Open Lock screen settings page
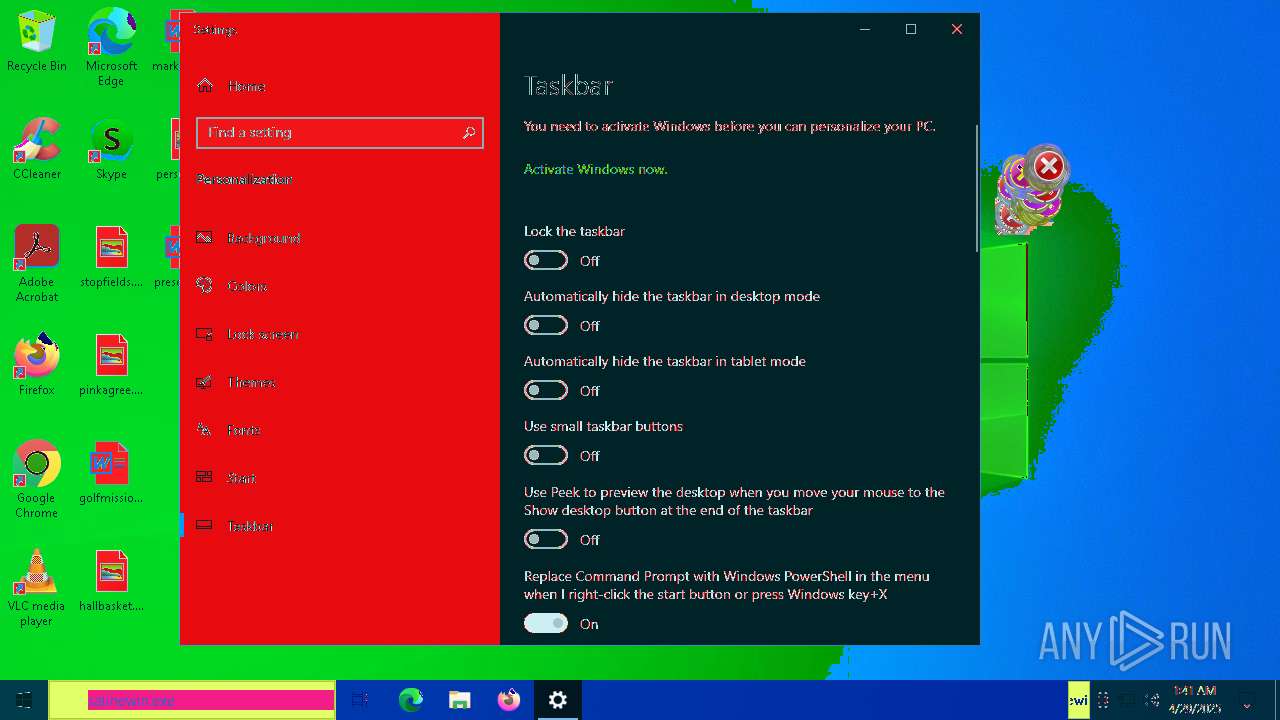 coord(340,334)
